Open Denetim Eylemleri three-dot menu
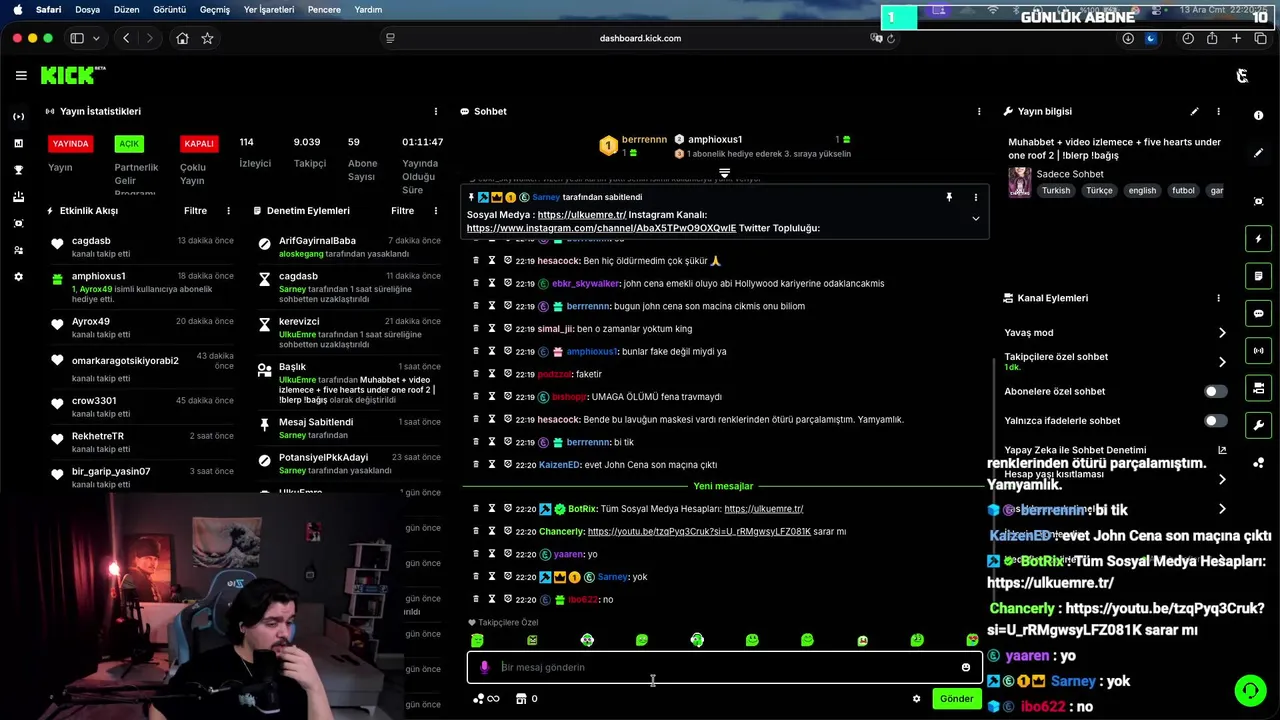 click(436, 211)
